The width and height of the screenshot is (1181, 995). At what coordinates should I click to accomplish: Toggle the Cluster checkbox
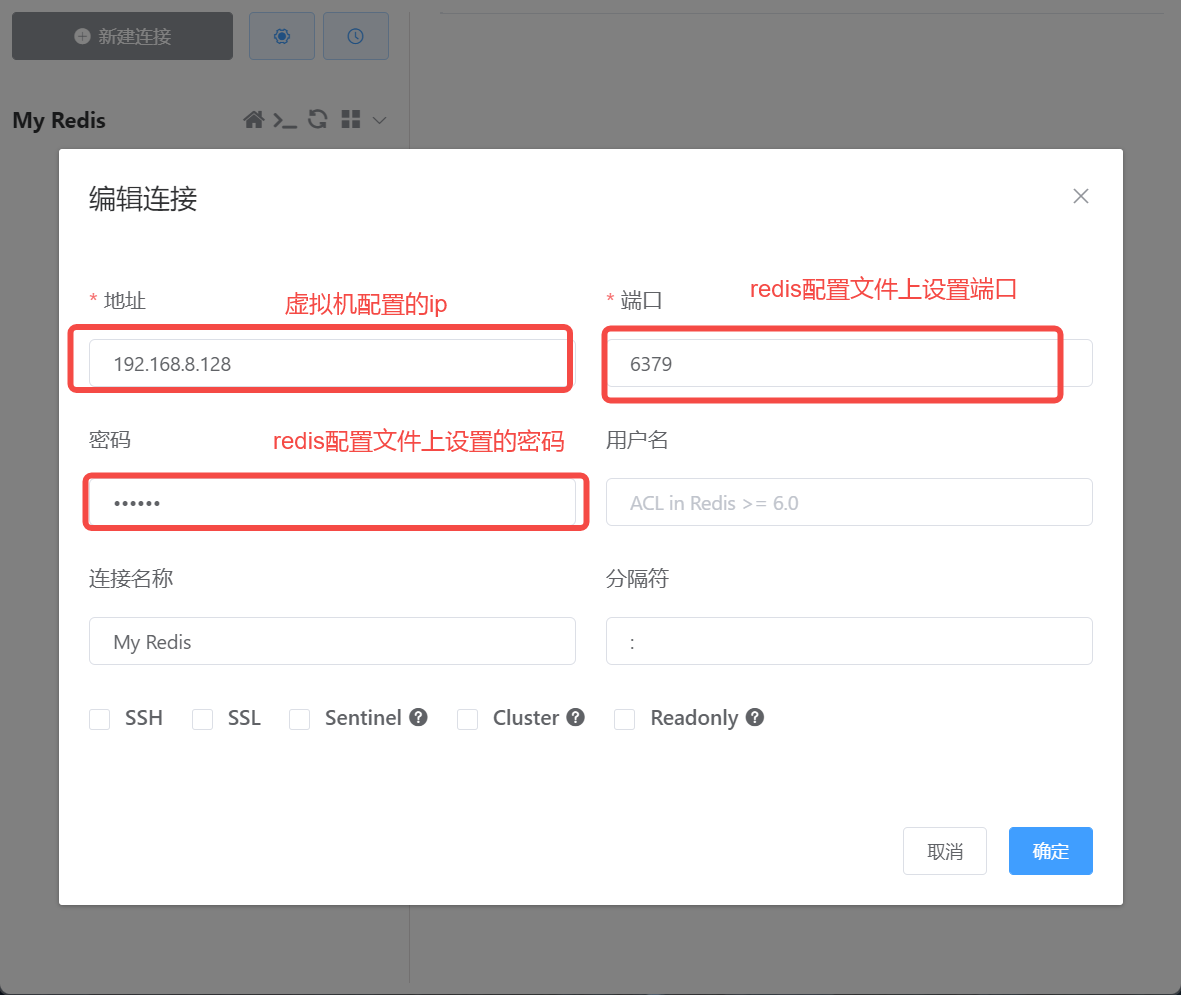click(x=468, y=719)
